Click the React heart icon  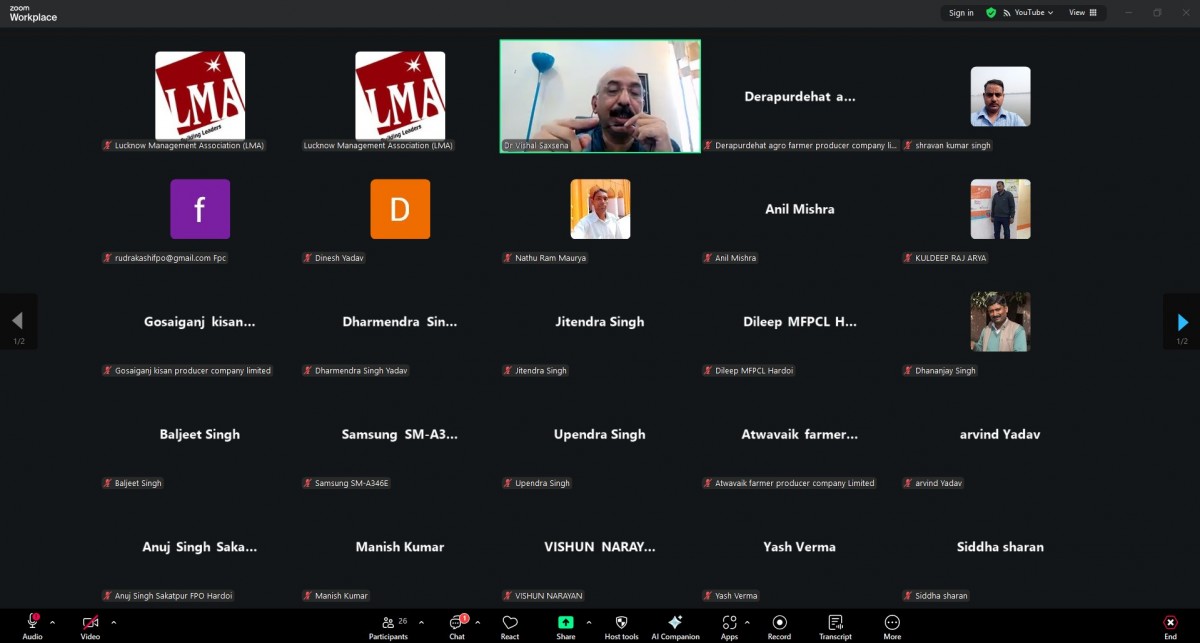510,624
